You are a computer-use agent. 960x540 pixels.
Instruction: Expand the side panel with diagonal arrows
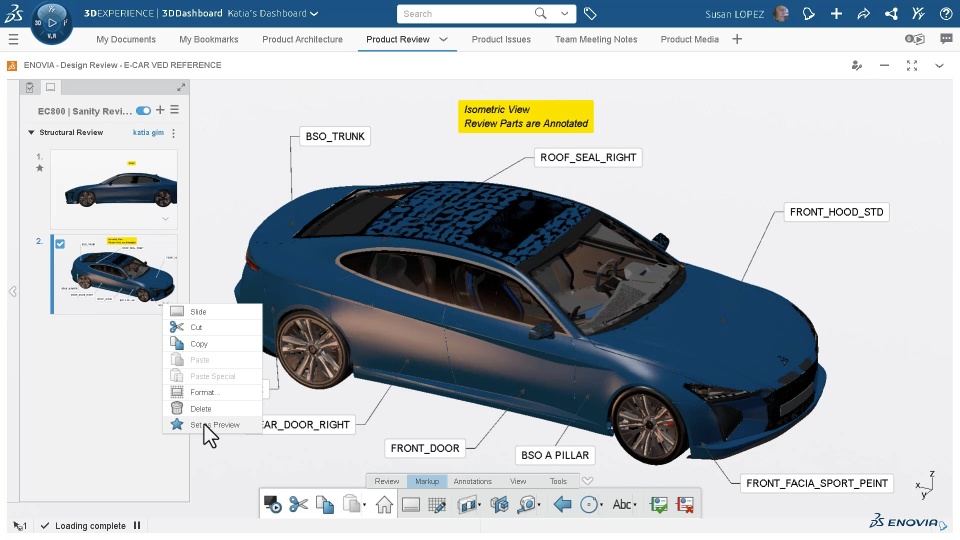tap(181, 88)
